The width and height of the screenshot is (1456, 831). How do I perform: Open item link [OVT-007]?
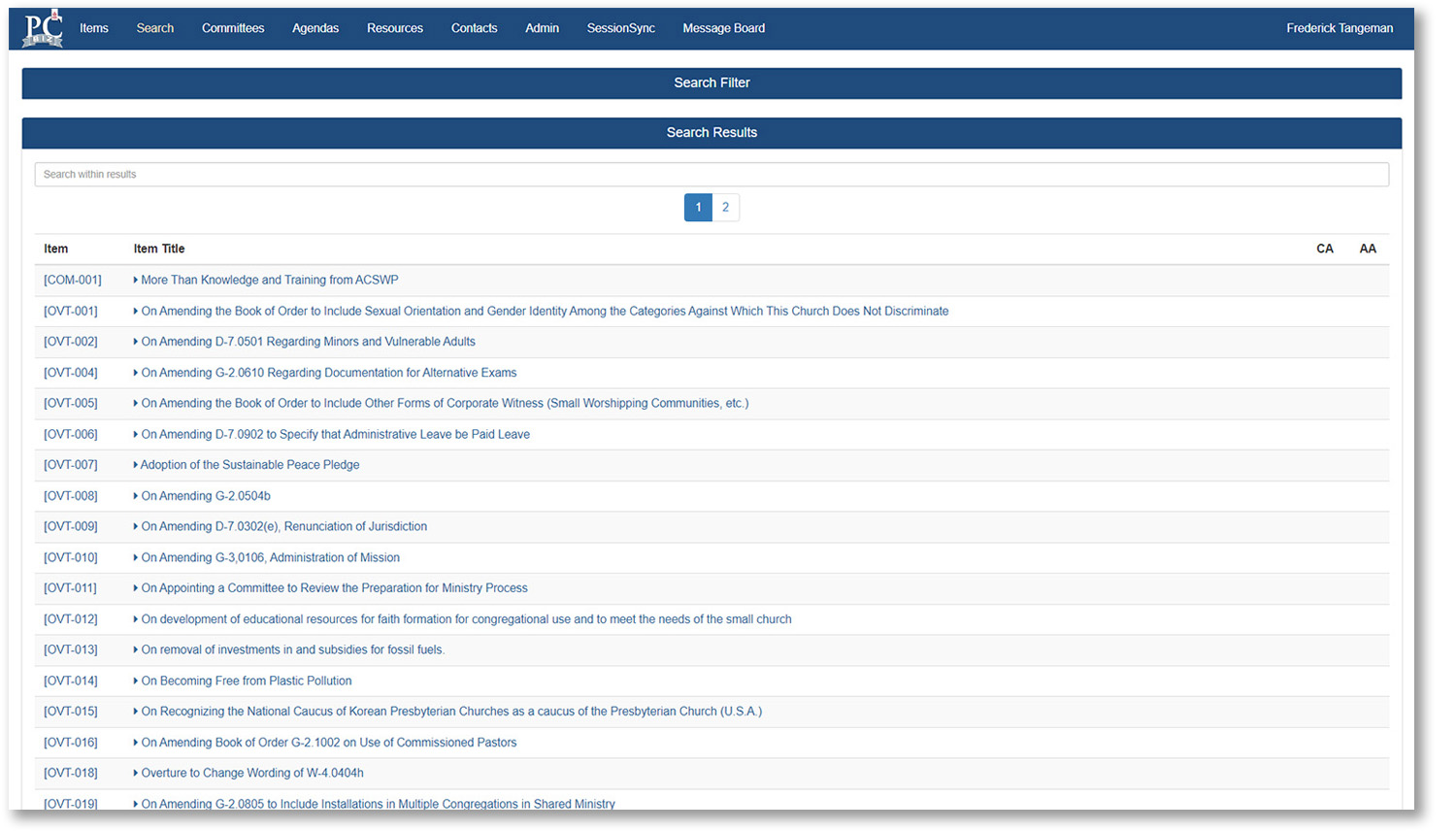pos(70,465)
